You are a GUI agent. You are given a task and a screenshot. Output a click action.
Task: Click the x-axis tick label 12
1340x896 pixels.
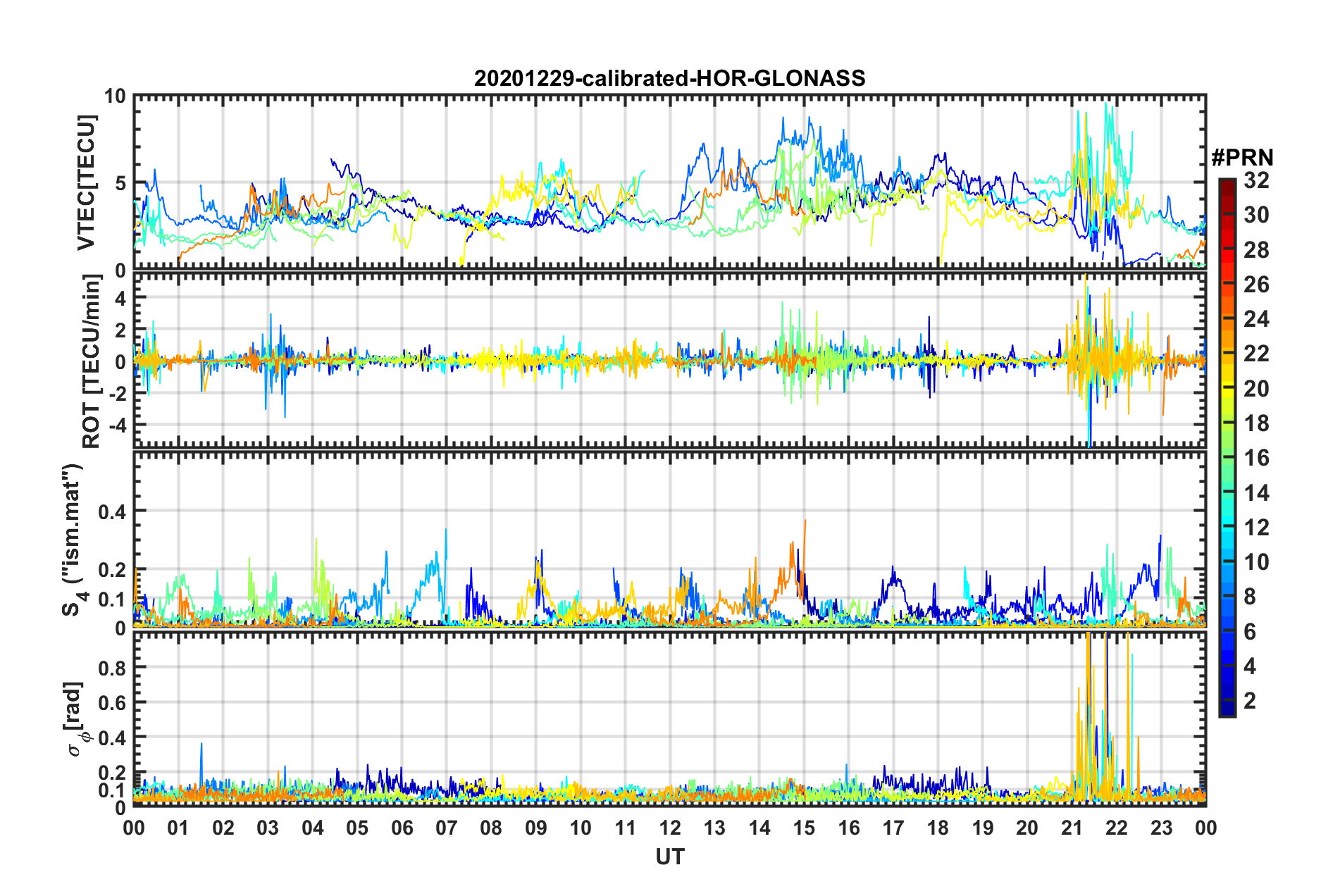tap(669, 828)
